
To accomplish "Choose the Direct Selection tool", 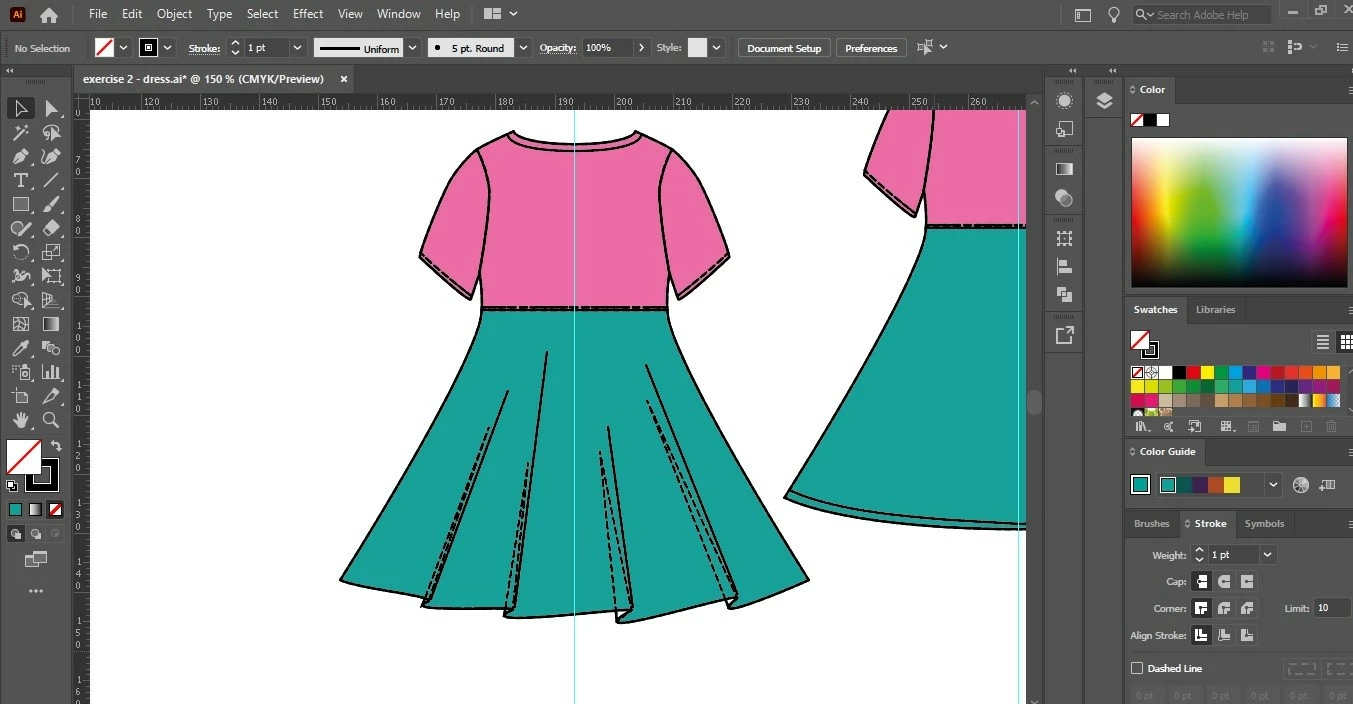I will pyautogui.click(x=51, y=108).
